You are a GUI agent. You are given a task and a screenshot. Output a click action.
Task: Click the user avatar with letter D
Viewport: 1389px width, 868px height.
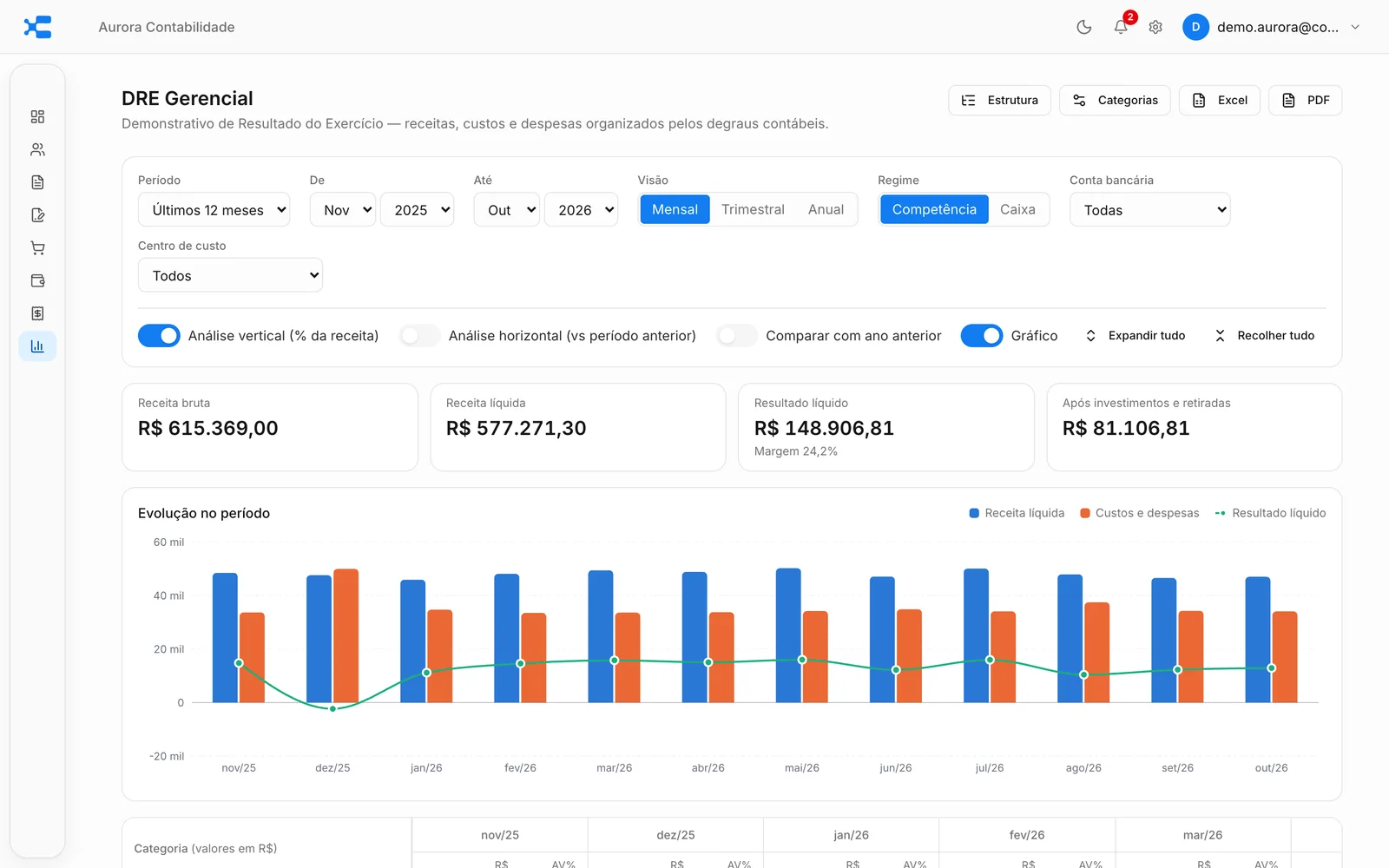tap(1195, 27)
